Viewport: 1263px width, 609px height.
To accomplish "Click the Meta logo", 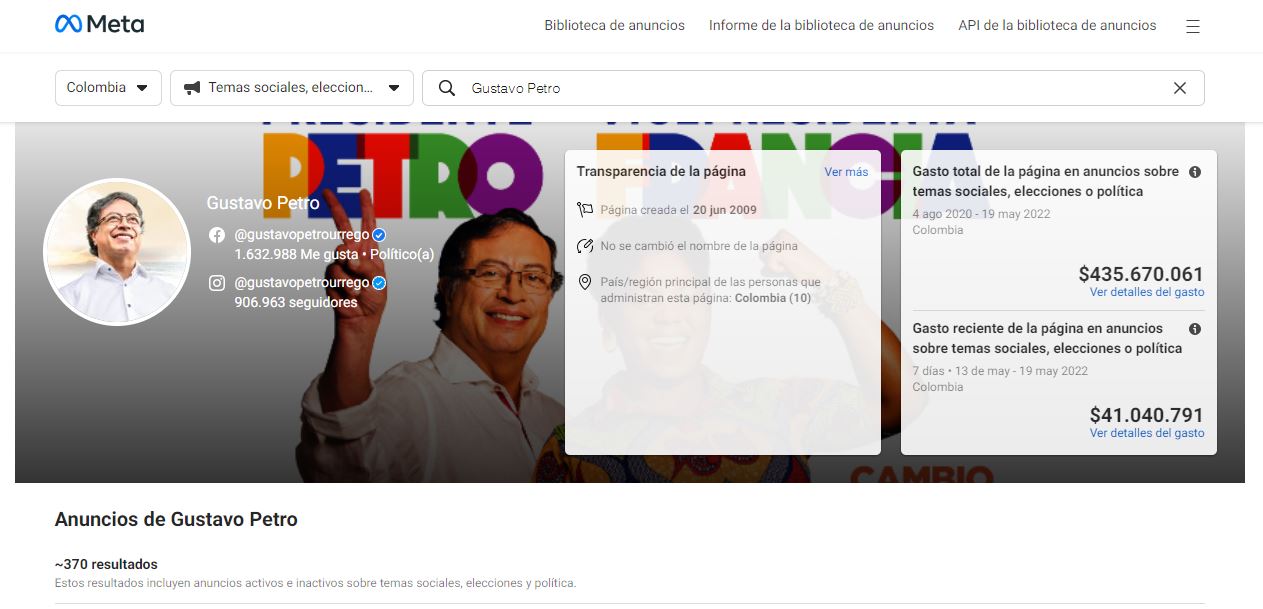I will (x=99, y=24).
